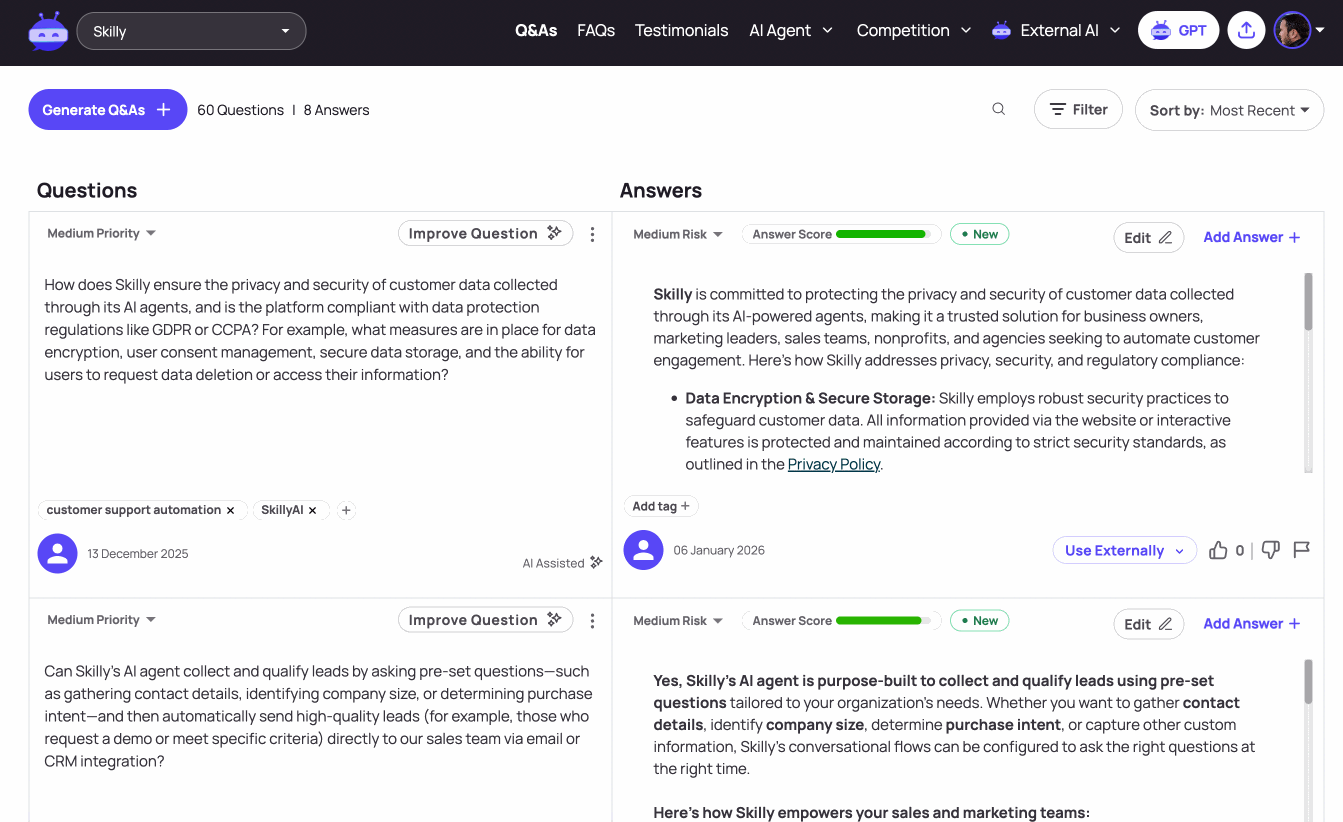Open the search magnifier icon
The height and width of the screenshot is (822, 1343).
point(998,109)
